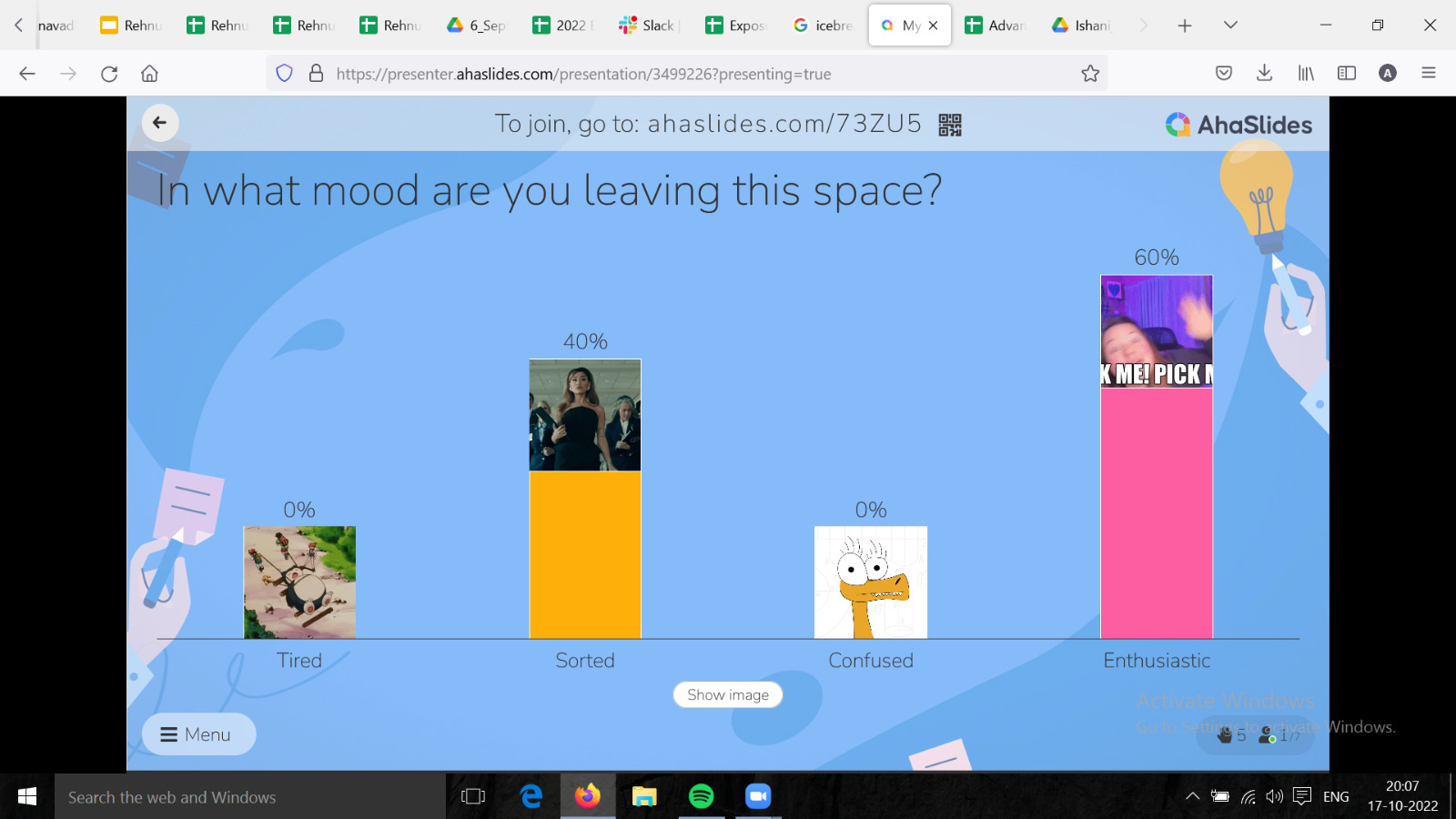Click the pink Enthusiastic bar
Viewport: 1456px width, 819px height.
(x=1157, y=513)
